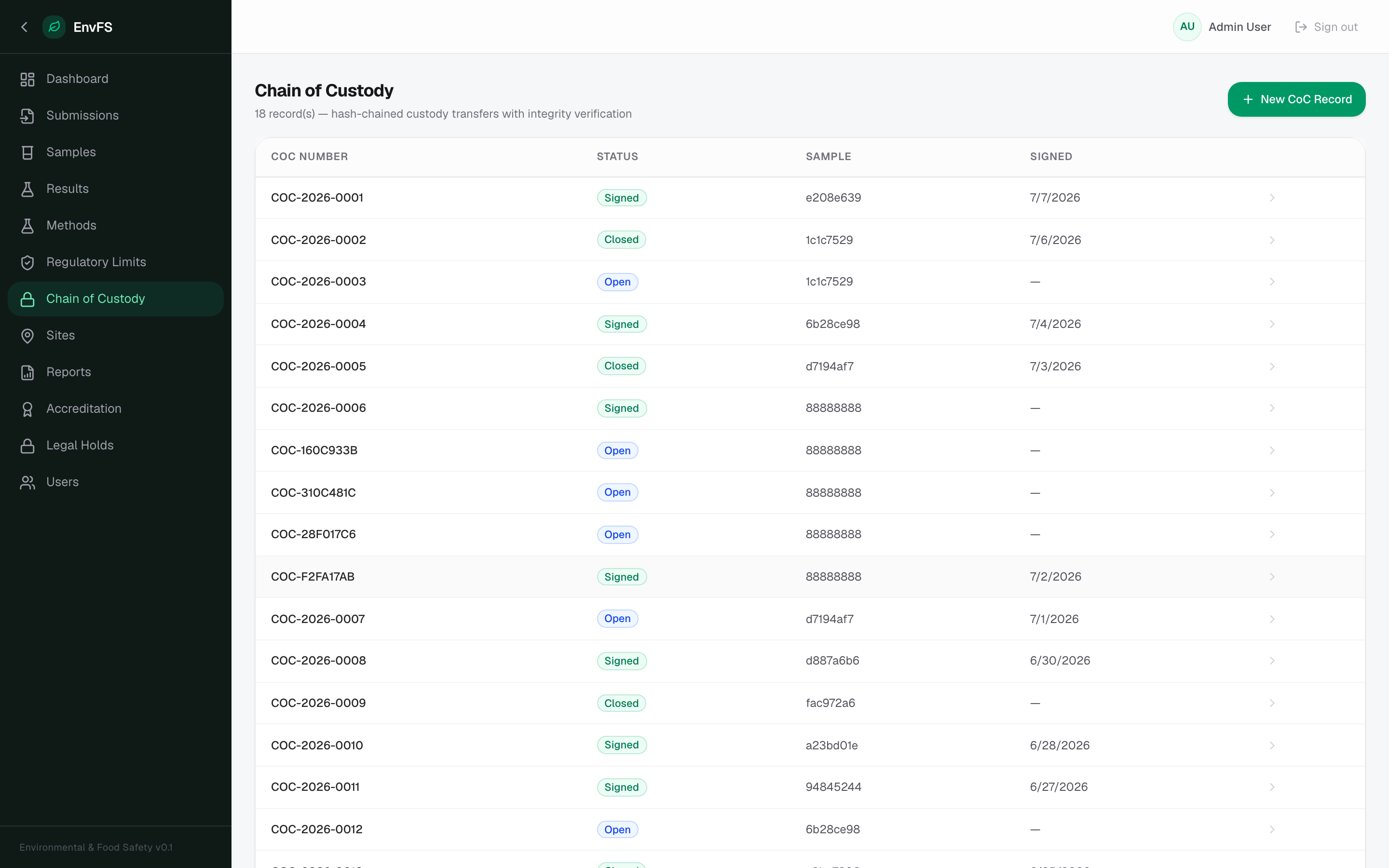The height and width of the screenshot is (868, 1389).
Task: Open the COC-2026-0008 row chevron
Action: coord(1272,661)
